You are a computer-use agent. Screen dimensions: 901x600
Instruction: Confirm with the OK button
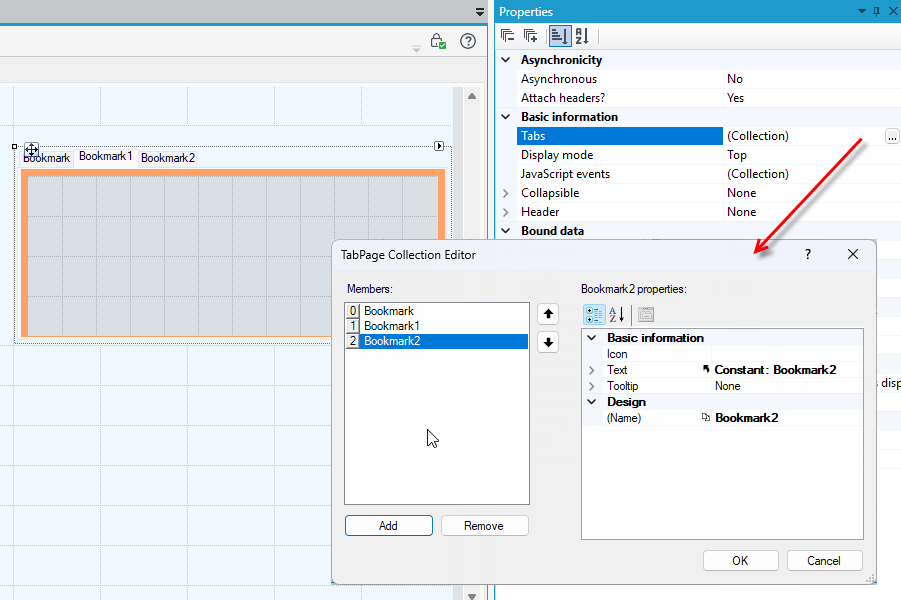tap(740, 561)
